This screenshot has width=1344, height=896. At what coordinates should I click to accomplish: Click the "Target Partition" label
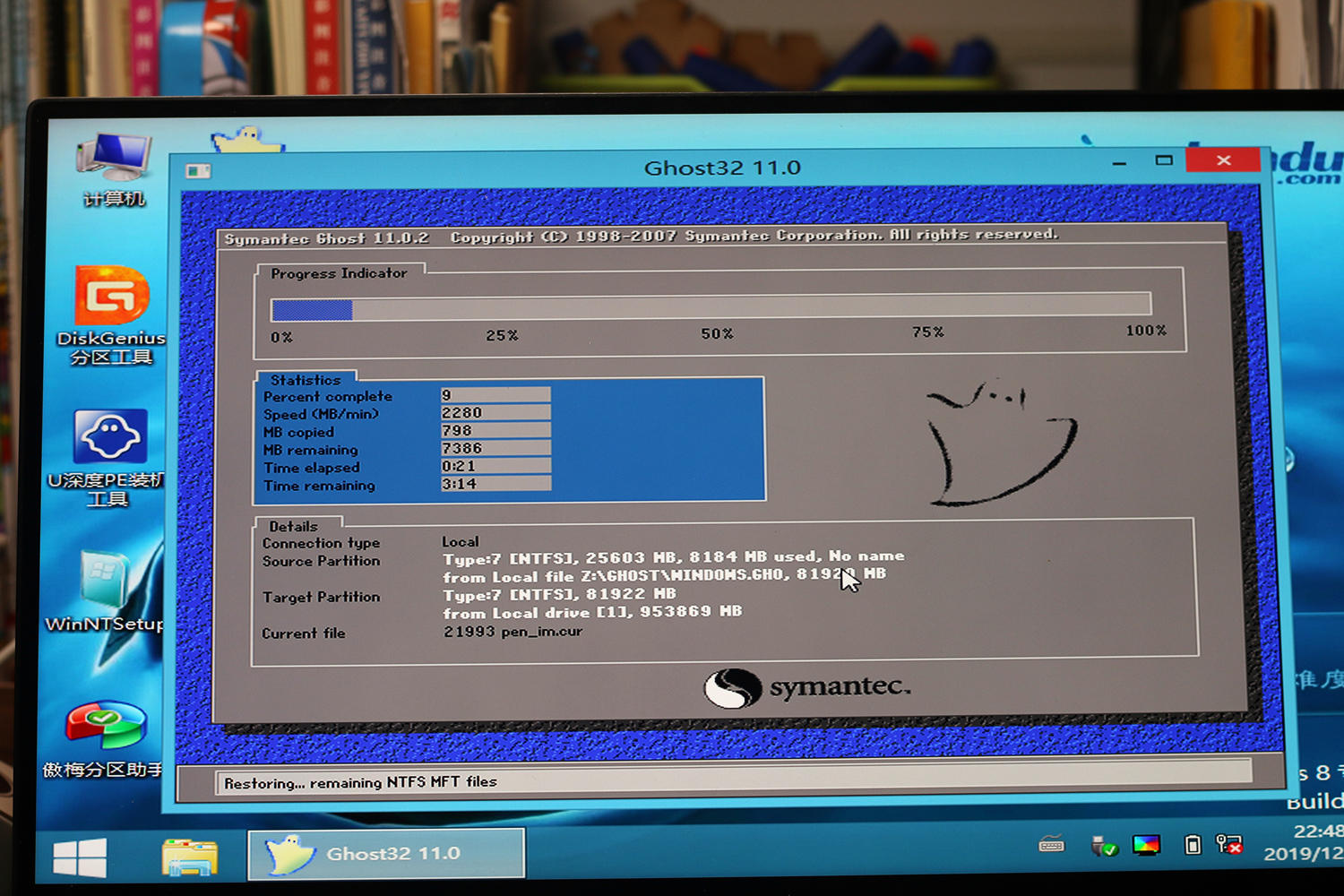click(321, 597)
